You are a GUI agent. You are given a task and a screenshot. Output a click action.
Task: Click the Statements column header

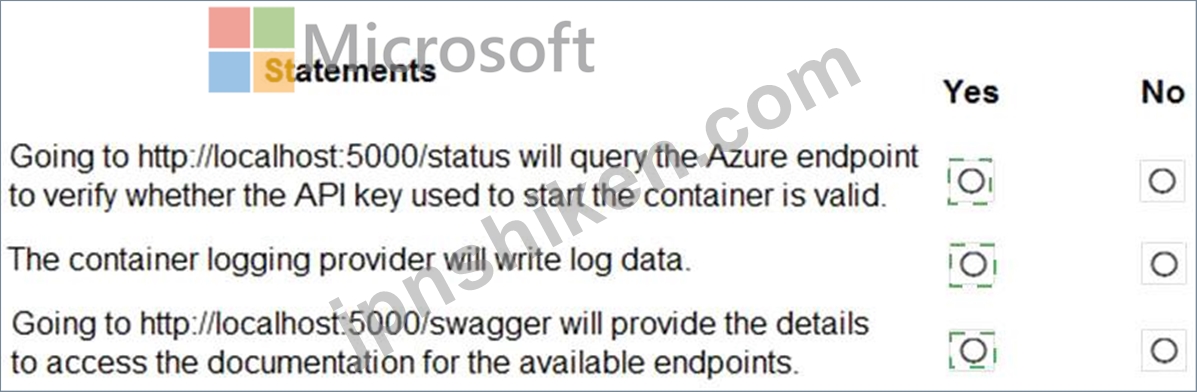click(350, 72)
